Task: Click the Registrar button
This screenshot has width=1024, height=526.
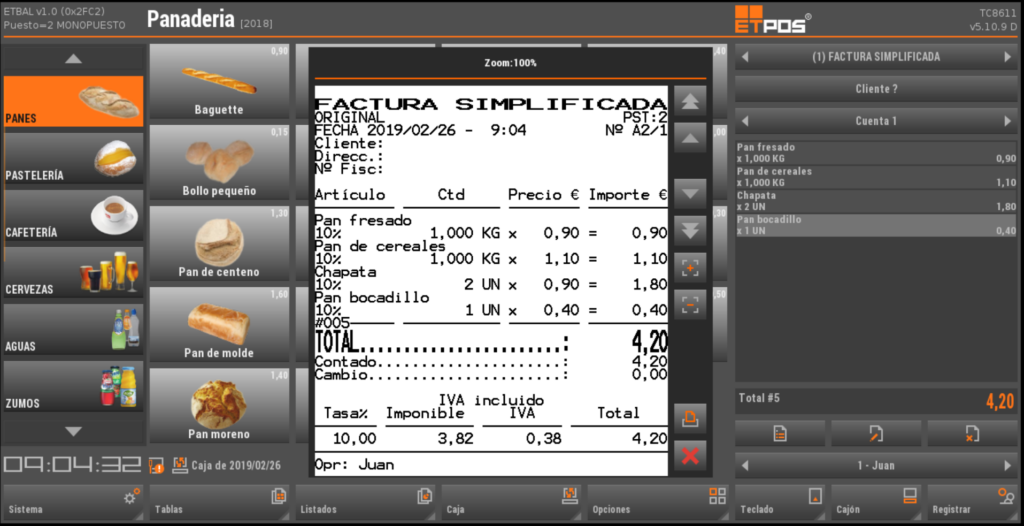Action: pyautogui.click(x=972, y=502)
